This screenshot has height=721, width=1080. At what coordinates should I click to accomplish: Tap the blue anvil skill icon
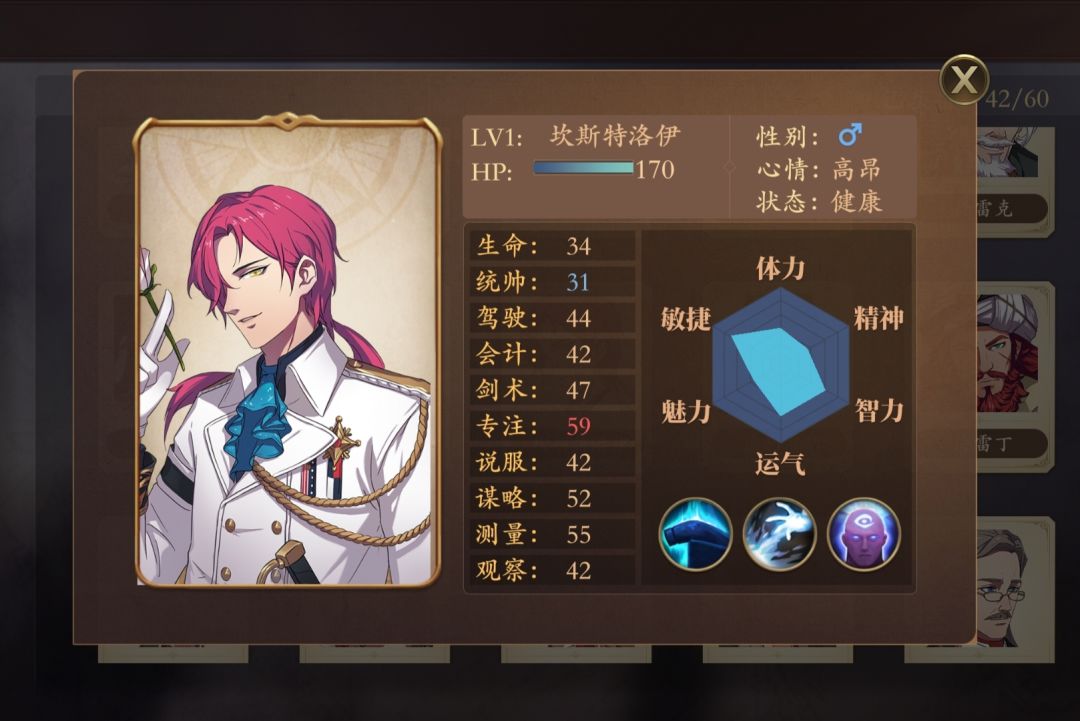coord(696,534)
